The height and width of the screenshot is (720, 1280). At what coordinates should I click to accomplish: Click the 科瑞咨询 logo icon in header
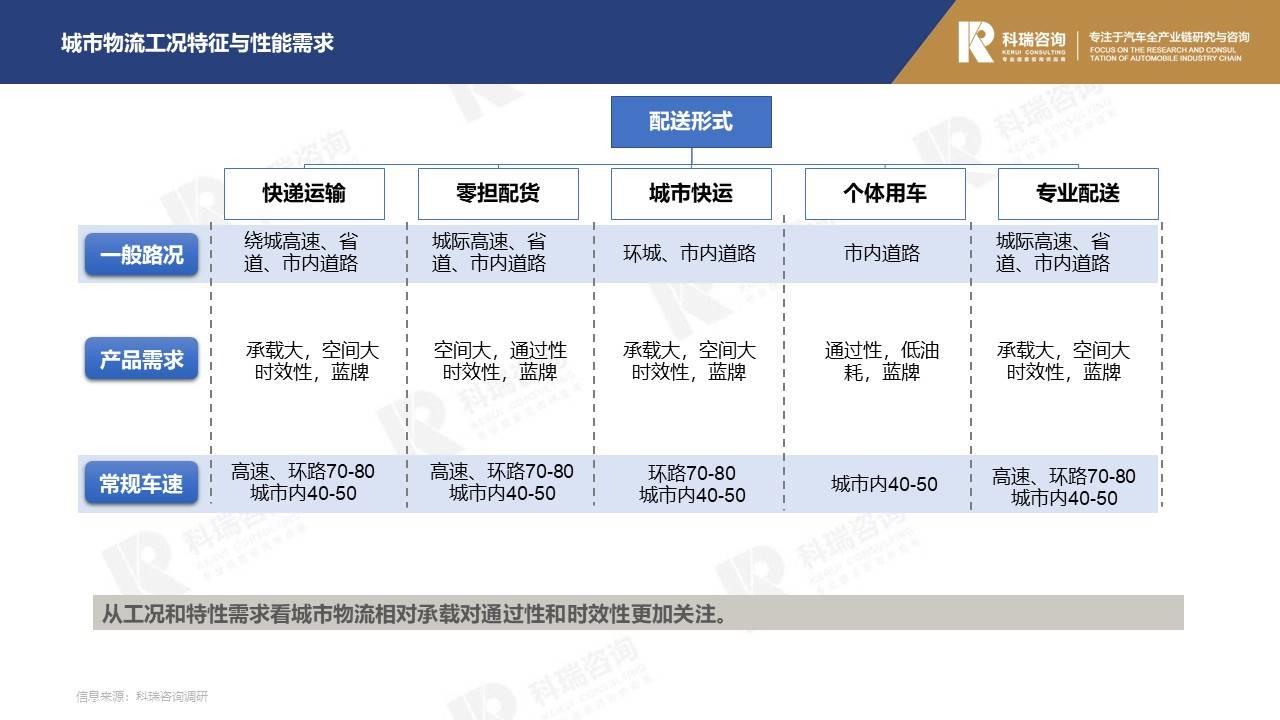pos(976,42)
